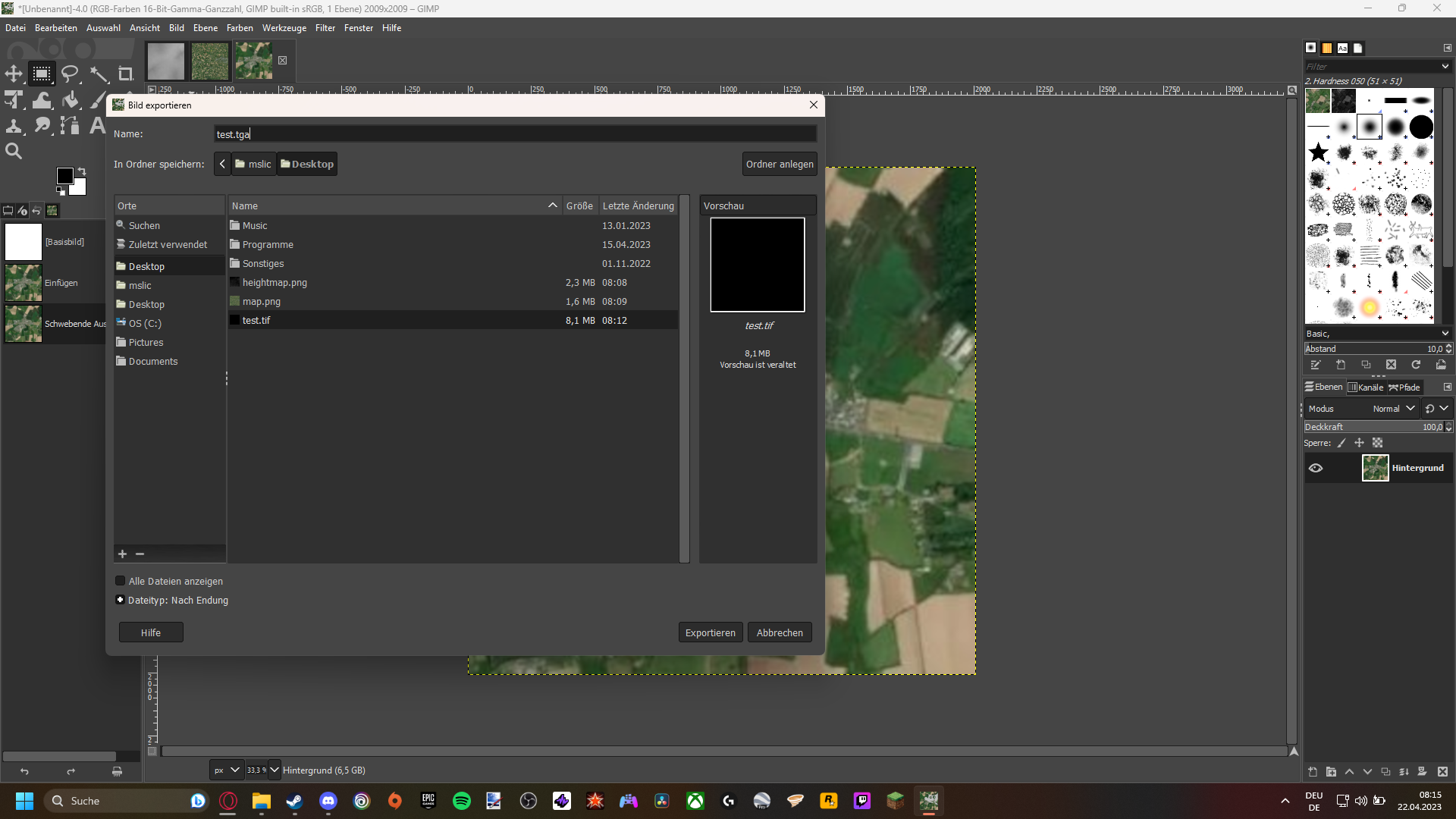Switch to the Kanäle tab
This screenshot has height=819, width=1456.
(x=1367, y=388)
